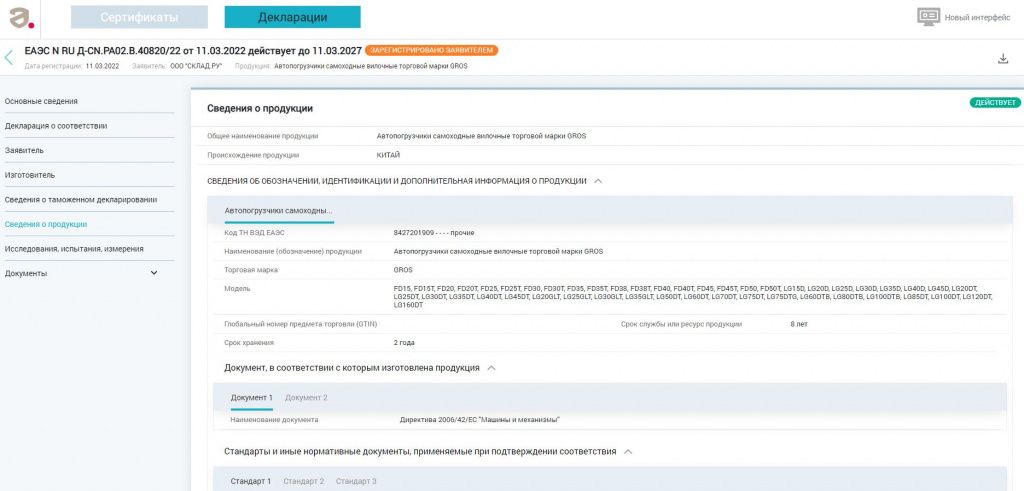Collapse the Сведения об обозначении section chevron
This screenshot has height=491, width=1024.
point(598,181)
